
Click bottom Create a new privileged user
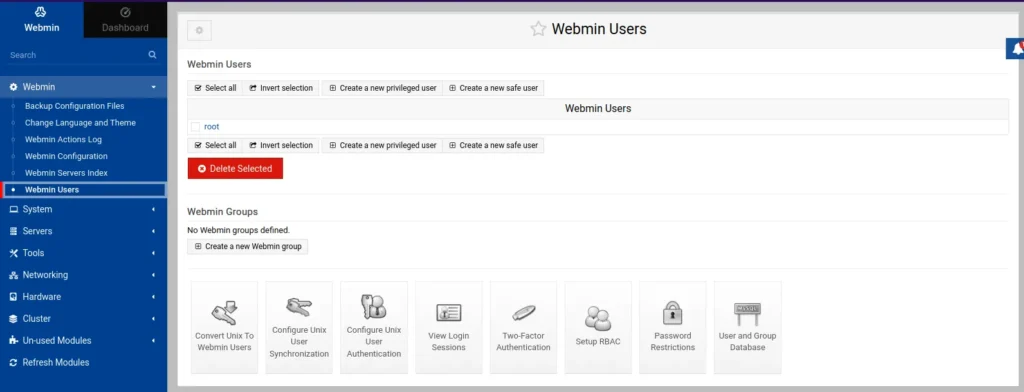coord(383,145)
